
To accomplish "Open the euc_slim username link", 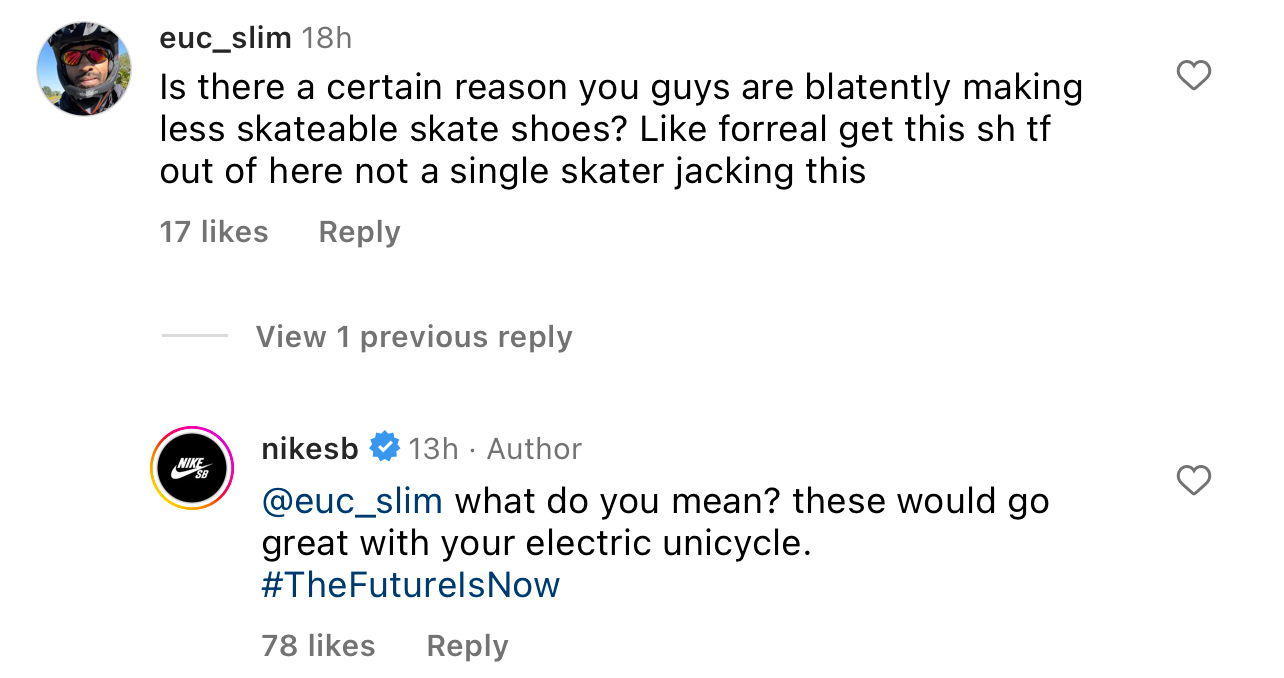I will [x=225, y=38].
